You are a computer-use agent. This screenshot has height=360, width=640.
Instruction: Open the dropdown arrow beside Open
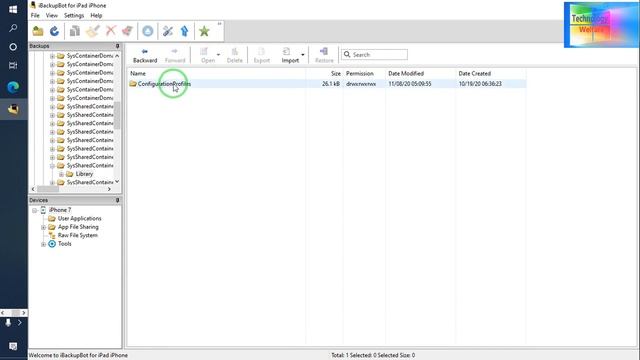point(218,55)
